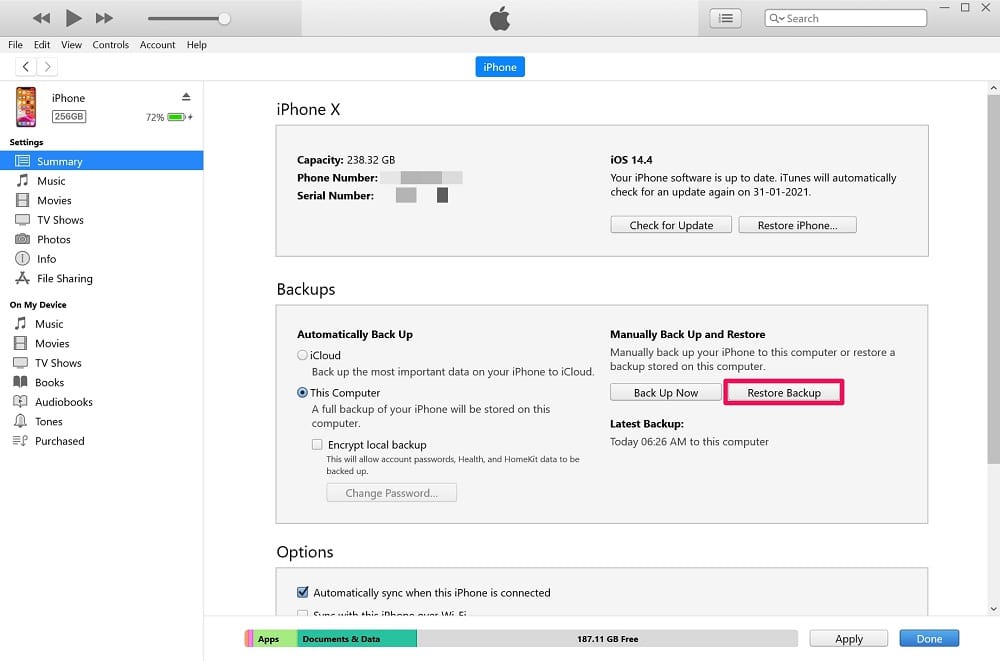1000x661 pixels.
Task: Click the fast forward next track button
Action: click(104, 18)
